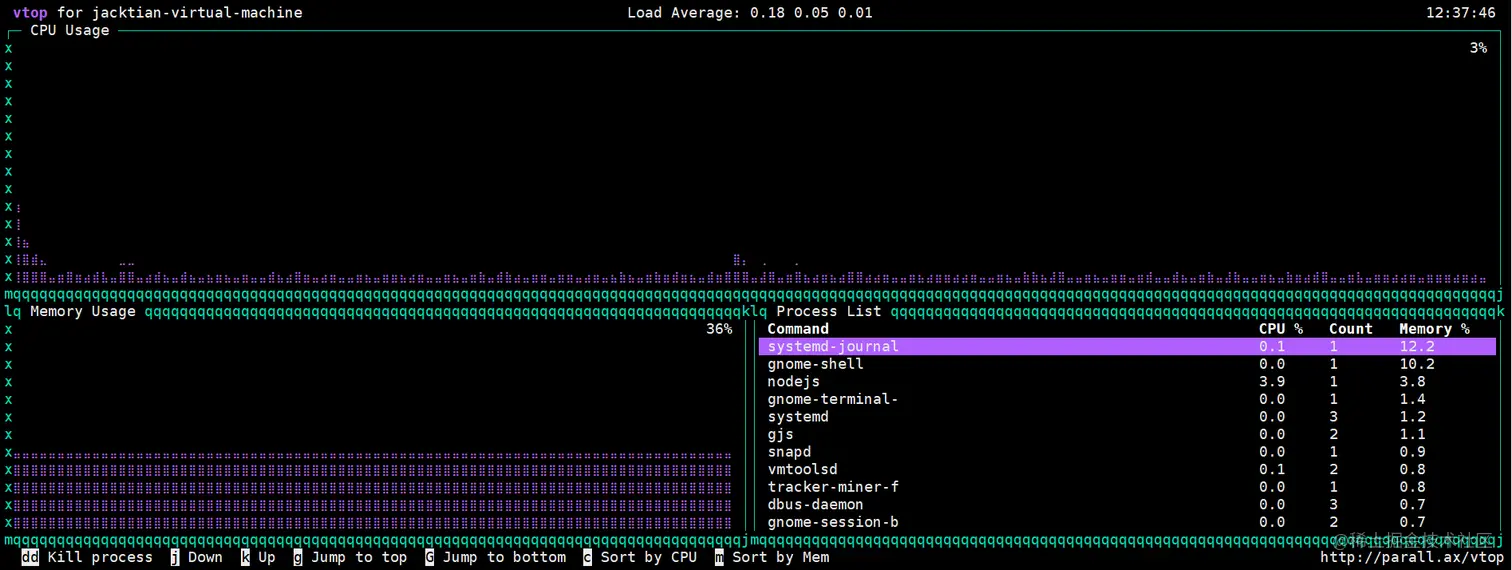Click the 'j' Down key badge
This screenshot has width=1512, height=570.
174,558
